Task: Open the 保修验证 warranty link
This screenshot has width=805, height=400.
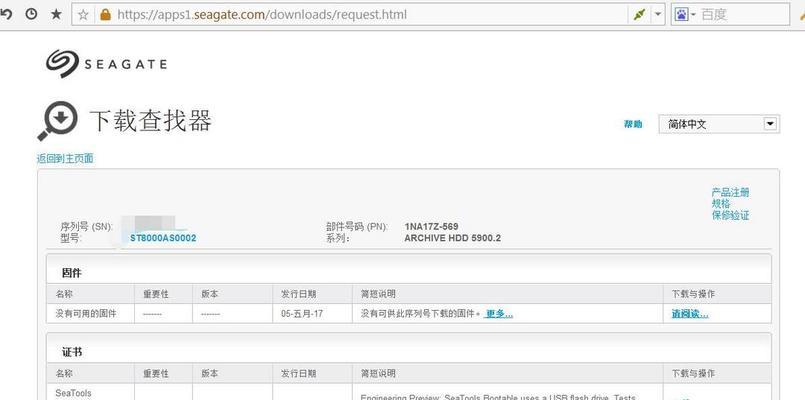Action: coord(730,215)
